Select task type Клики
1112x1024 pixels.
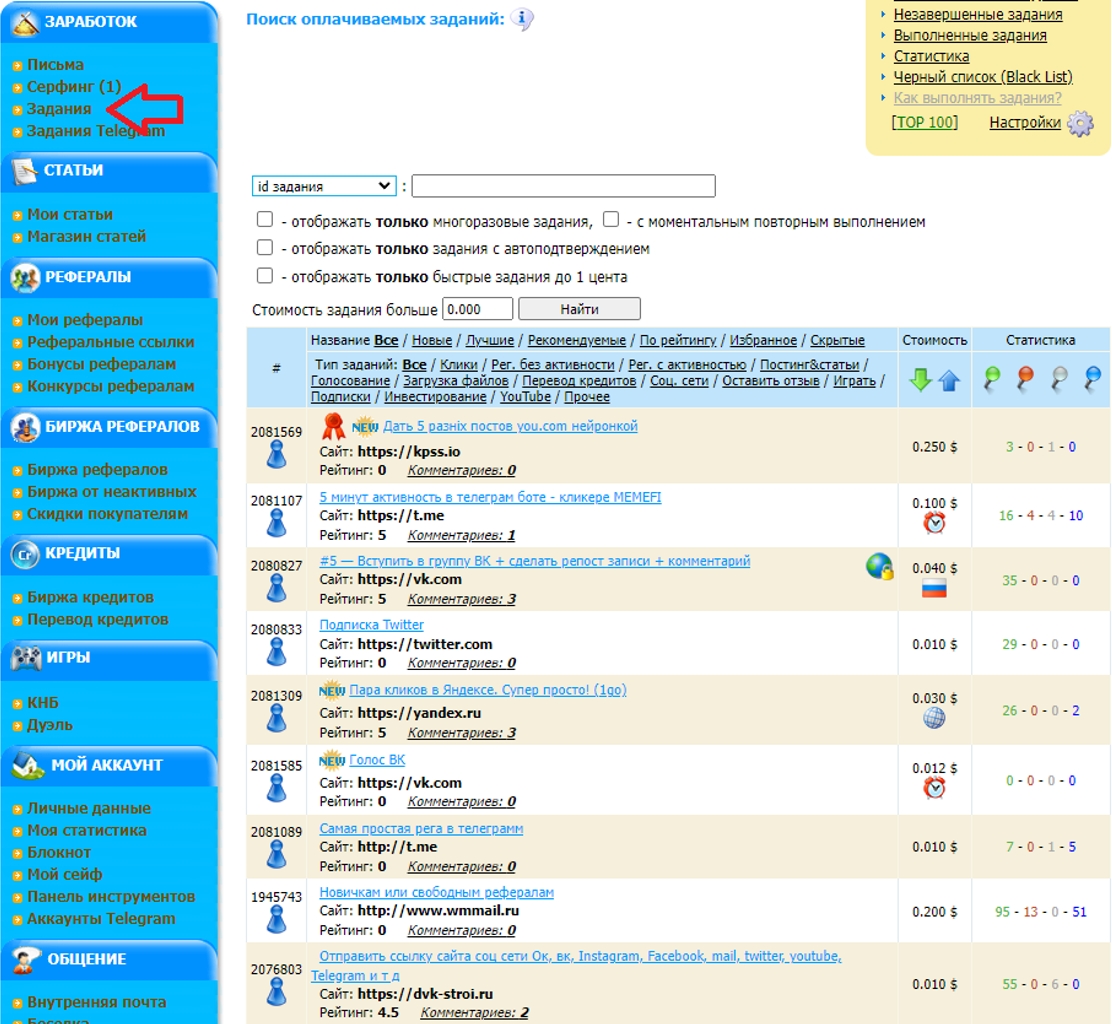pos(459,364)
